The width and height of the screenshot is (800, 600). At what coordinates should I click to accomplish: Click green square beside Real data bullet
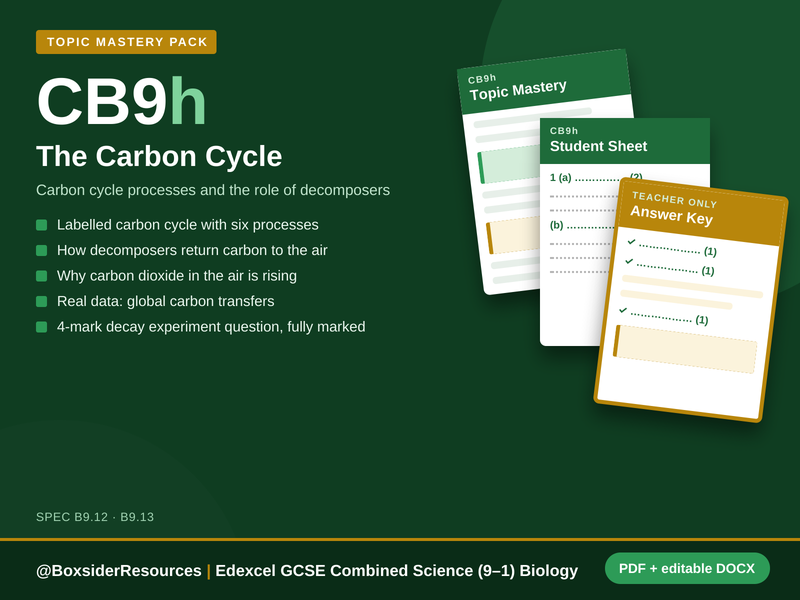[42, 302]
